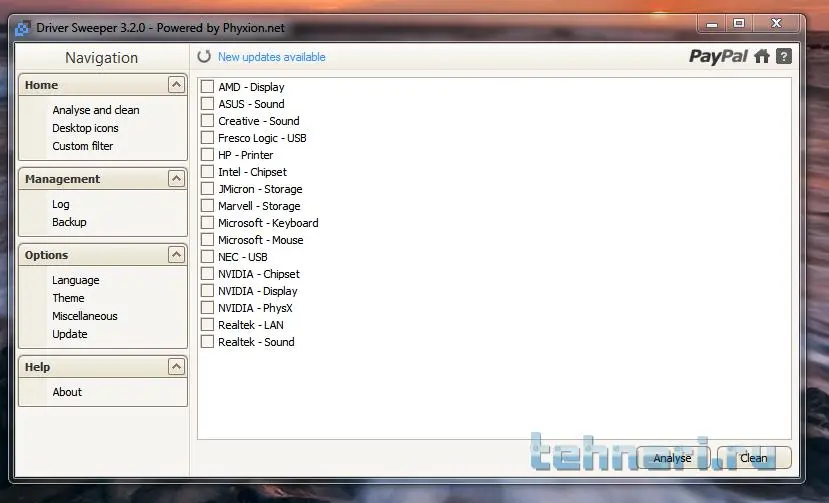
Task: Click the PayPal donate logo
Action: 718,57
